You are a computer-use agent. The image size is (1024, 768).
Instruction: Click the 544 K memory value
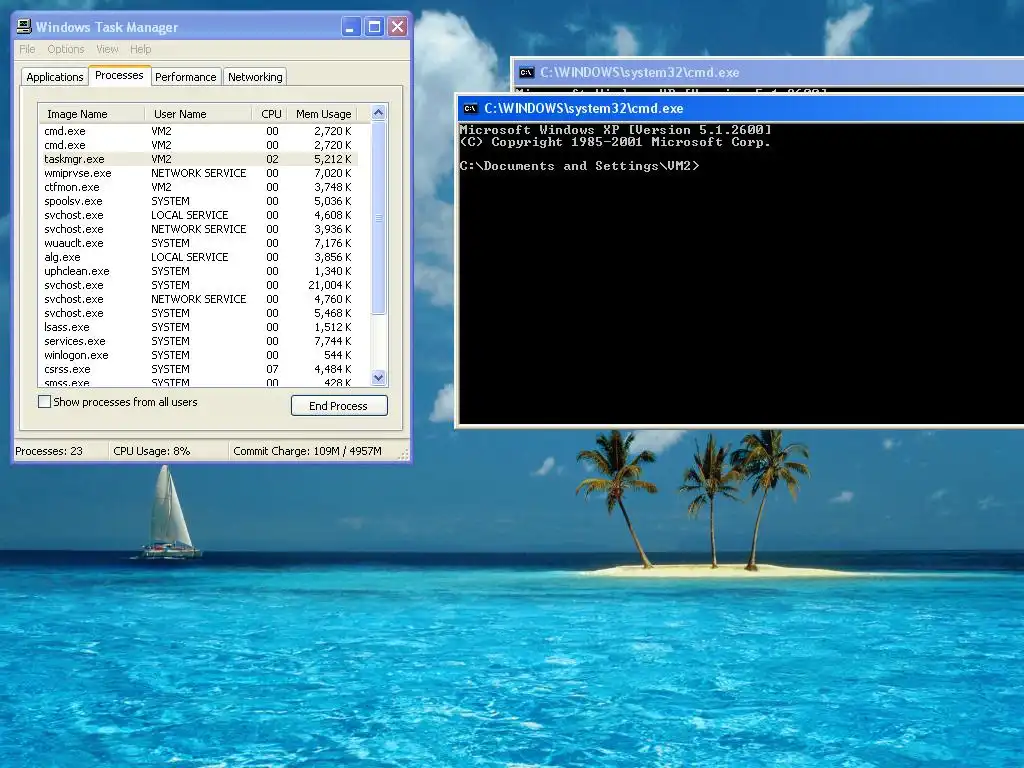[338, 355]
